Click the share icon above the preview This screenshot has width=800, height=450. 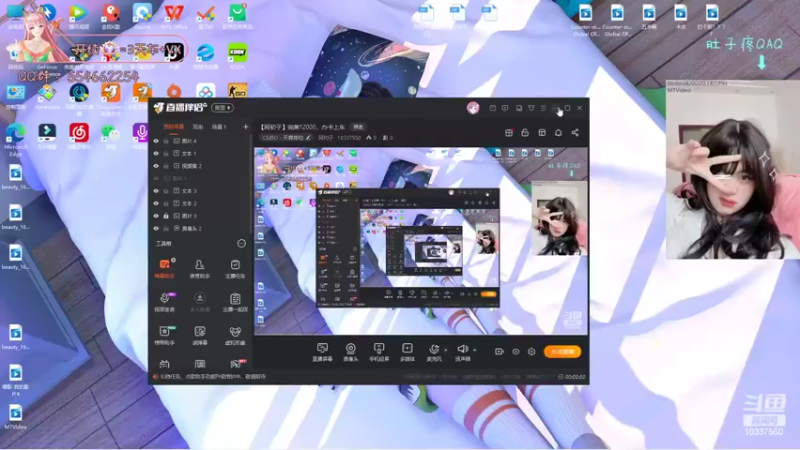[575, 133]
